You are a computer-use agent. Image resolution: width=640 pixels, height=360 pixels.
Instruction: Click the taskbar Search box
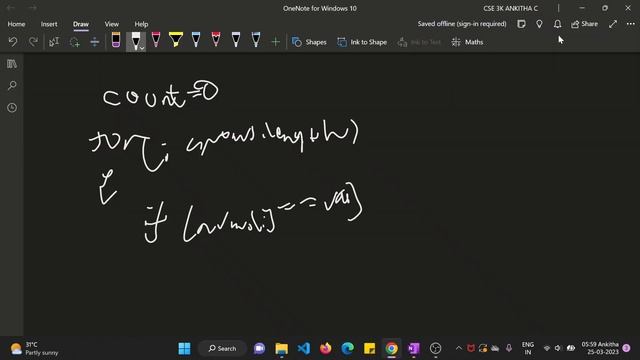(x=222, y=349)
